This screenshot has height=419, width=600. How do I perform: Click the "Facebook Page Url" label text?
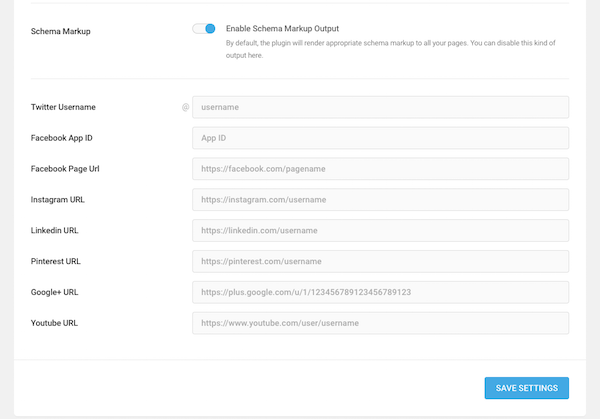pyautogui.click(x=65, y=169)
